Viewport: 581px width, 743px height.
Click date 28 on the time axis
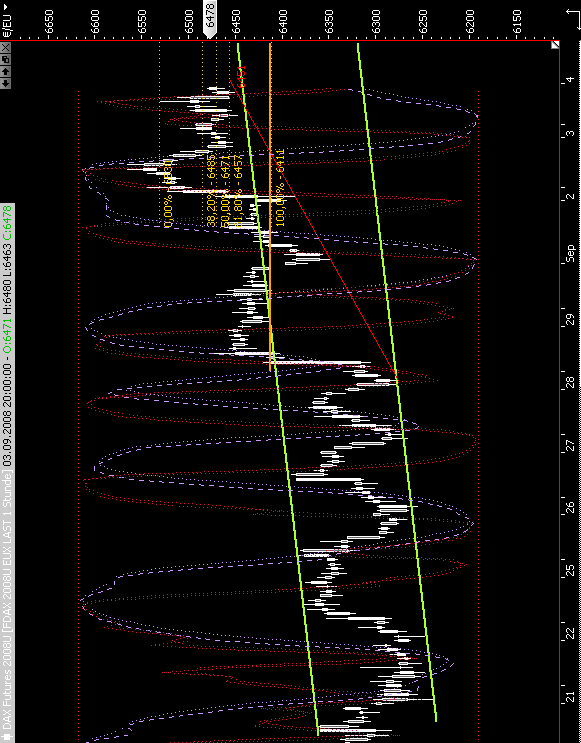[x=570, y=381]
